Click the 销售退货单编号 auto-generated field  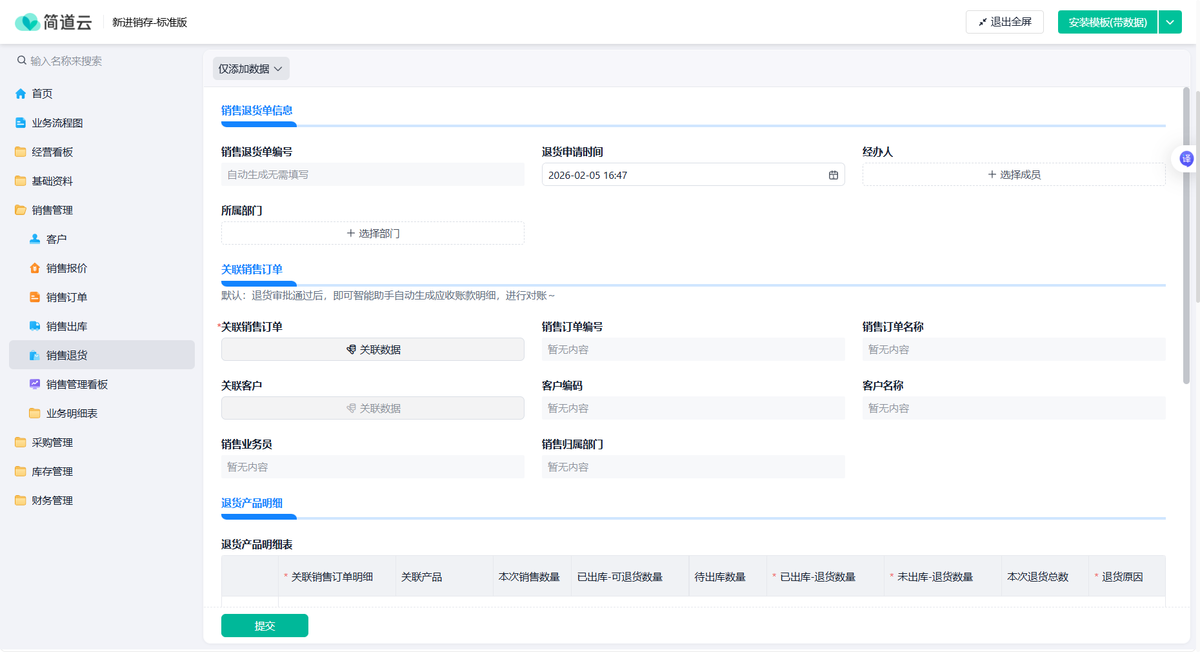pos(372,175)
